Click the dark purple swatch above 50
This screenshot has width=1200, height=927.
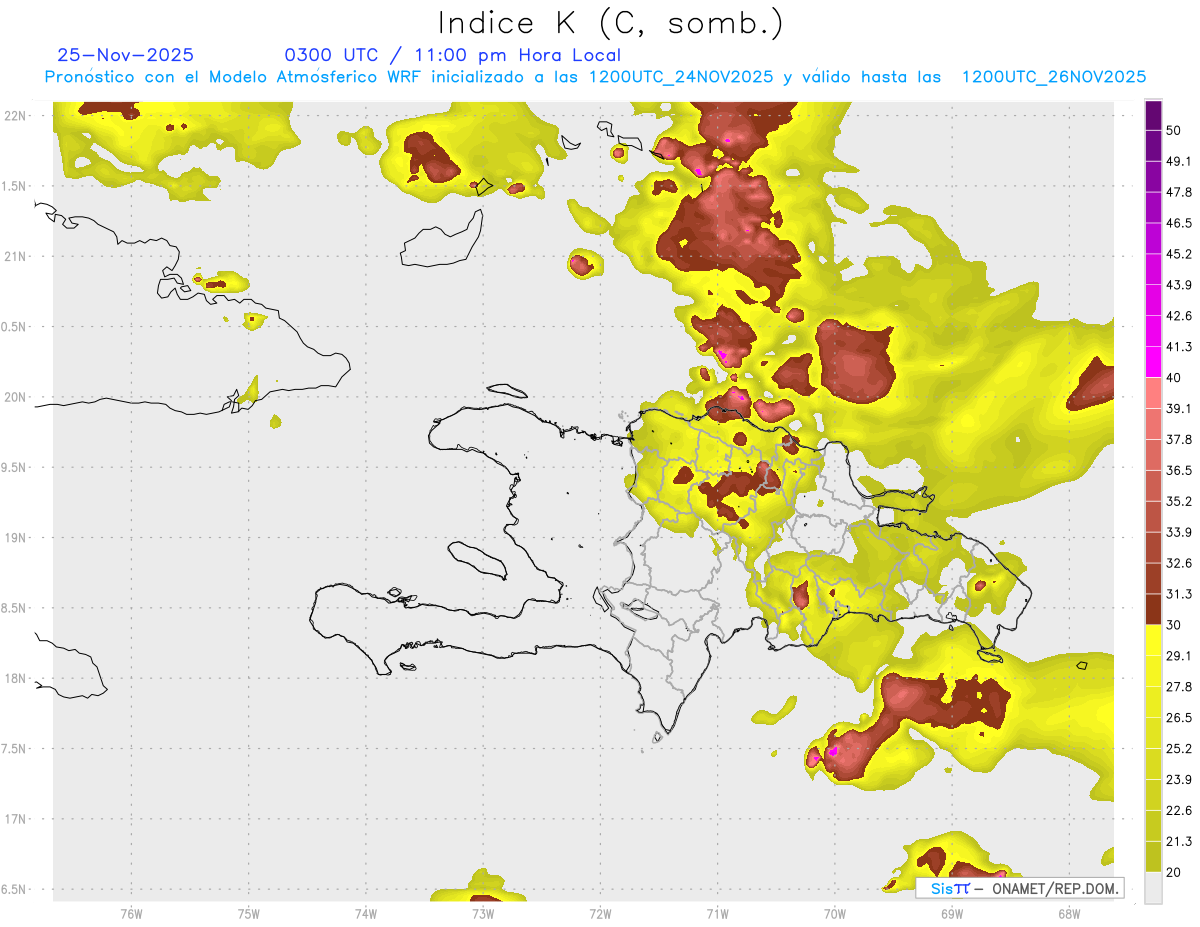pos(1154,115)
